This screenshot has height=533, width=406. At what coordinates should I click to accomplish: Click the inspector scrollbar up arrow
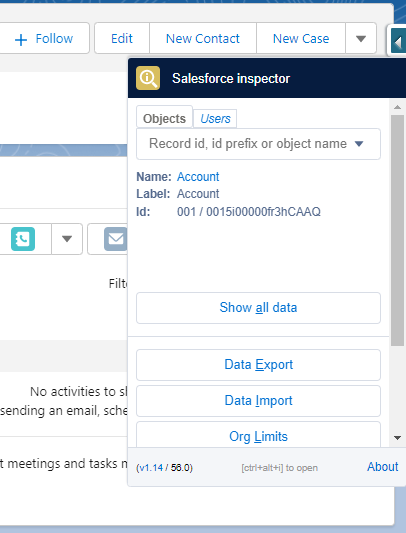point(397,107)
